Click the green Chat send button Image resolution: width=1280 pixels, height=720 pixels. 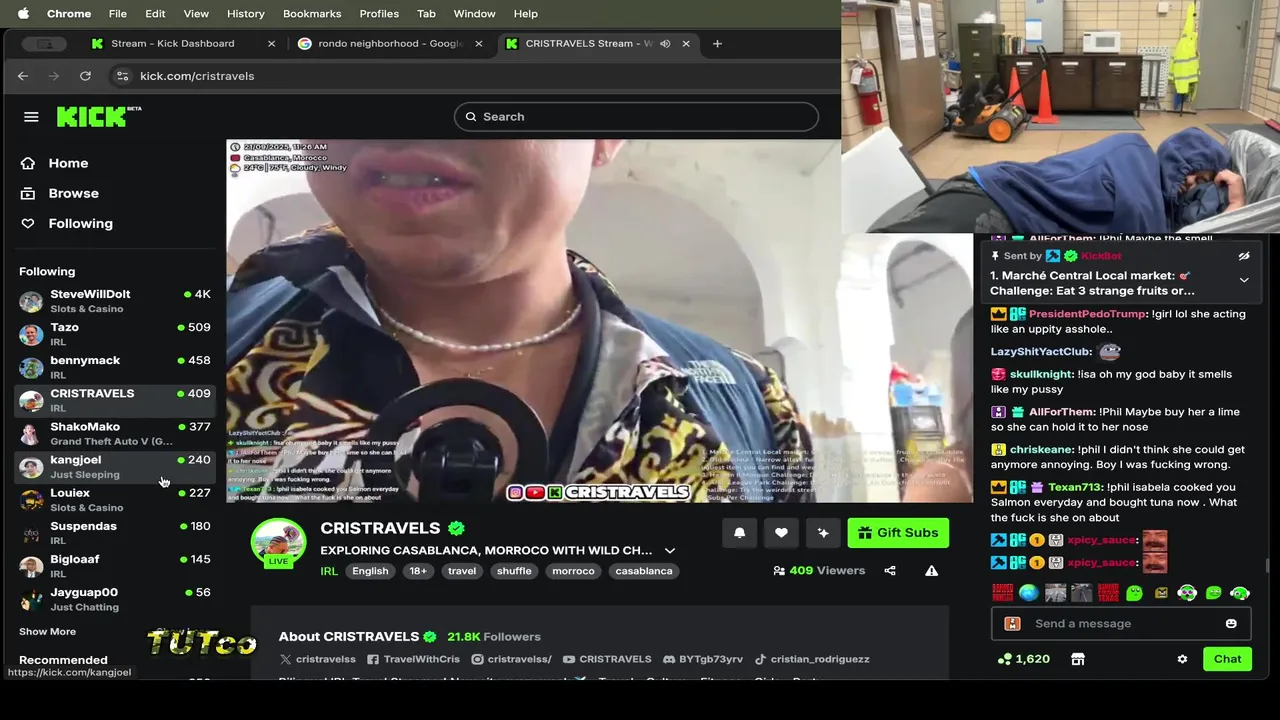1227,659
